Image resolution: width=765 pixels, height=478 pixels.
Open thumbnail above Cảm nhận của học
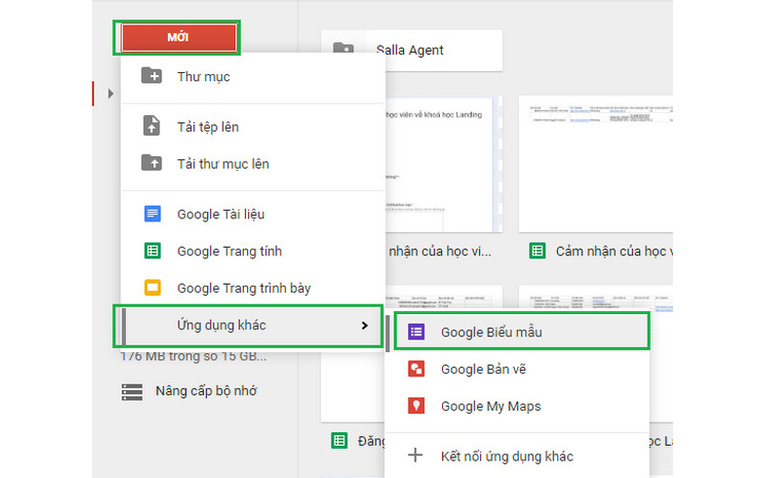pos(596,163)
